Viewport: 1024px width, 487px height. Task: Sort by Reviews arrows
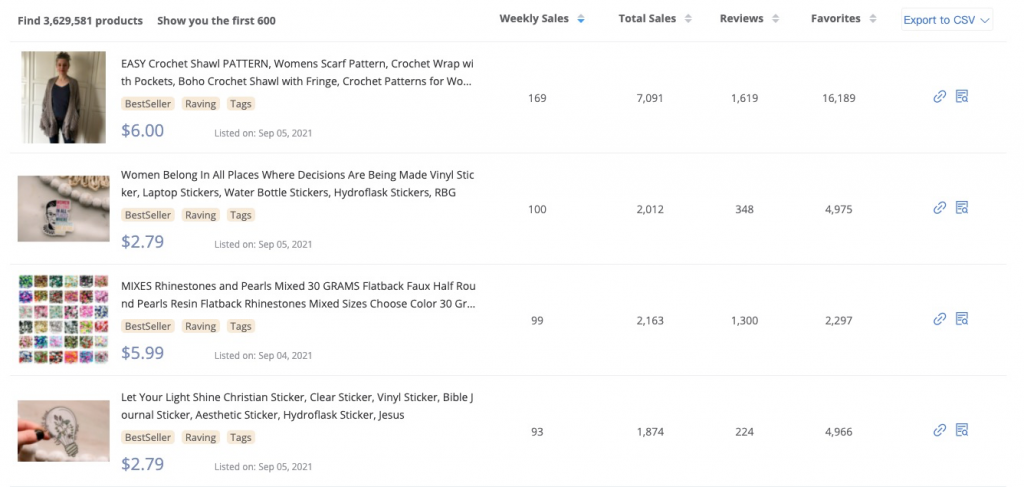point(775,20)
